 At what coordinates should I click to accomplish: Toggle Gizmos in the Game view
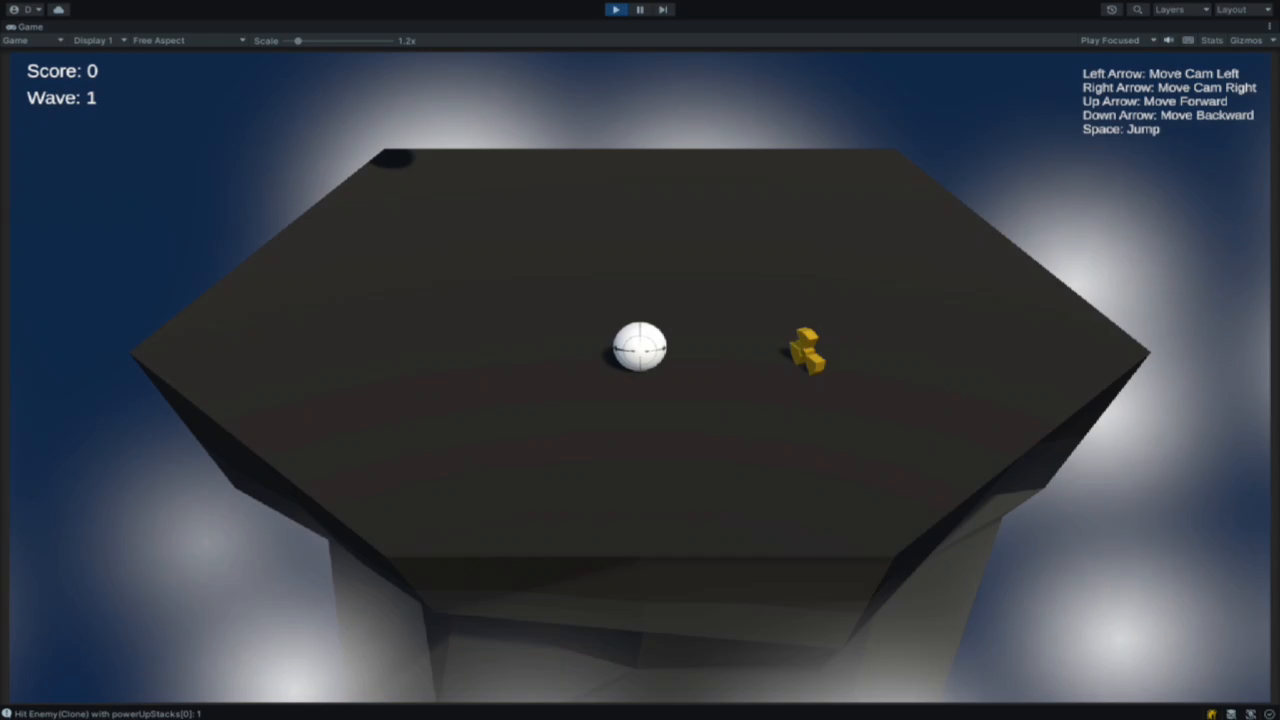click(x=1245, y=40)
